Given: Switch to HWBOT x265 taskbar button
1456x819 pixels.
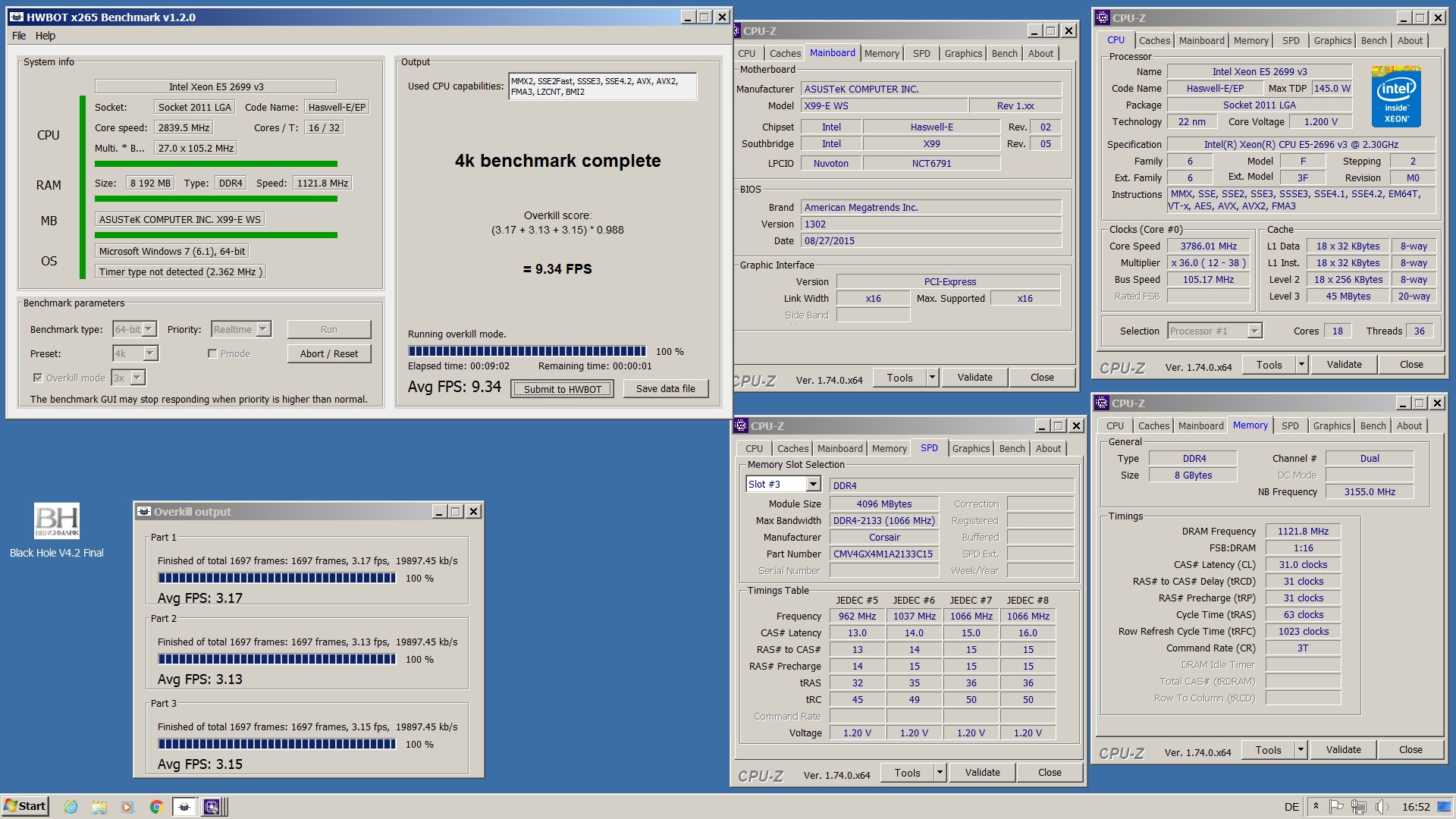Looking at the screenshot, I should [184, 807].
